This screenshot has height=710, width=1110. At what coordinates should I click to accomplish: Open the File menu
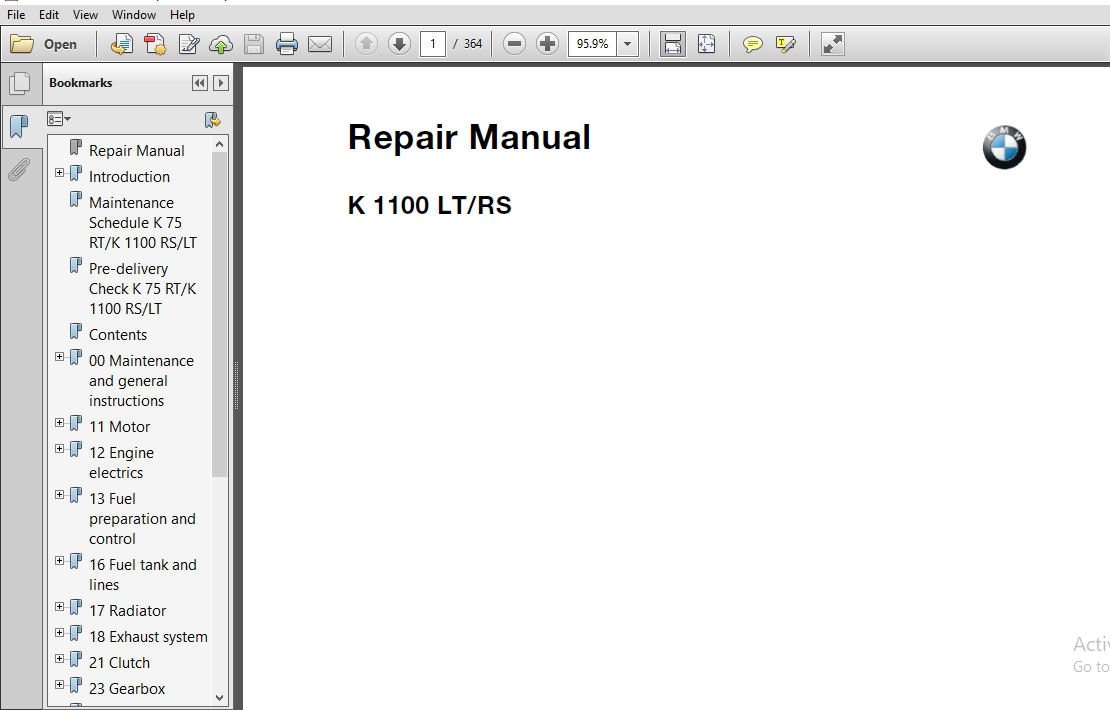[x=16, y=15]
